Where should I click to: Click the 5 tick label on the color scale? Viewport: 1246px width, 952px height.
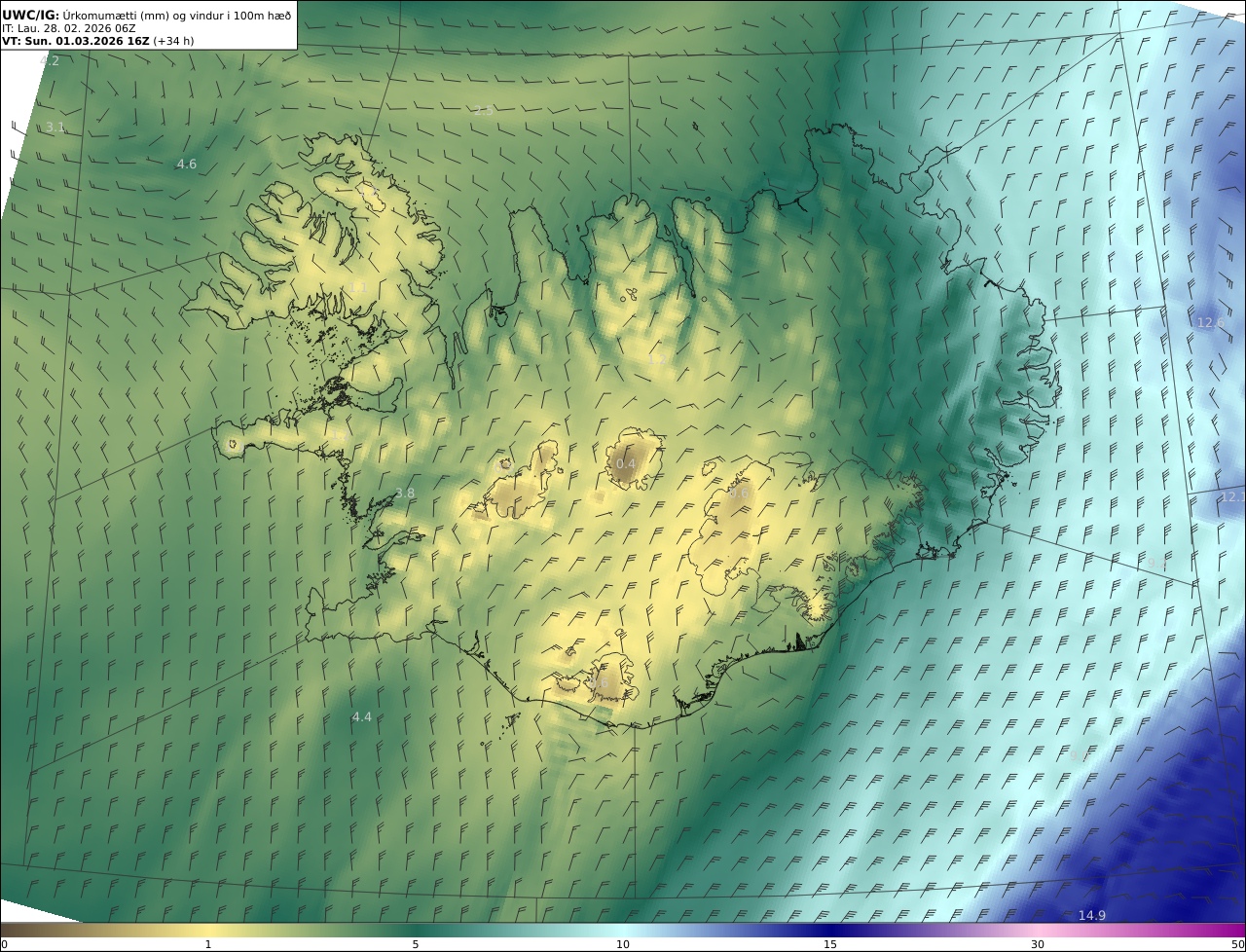[x=416, y=944]
